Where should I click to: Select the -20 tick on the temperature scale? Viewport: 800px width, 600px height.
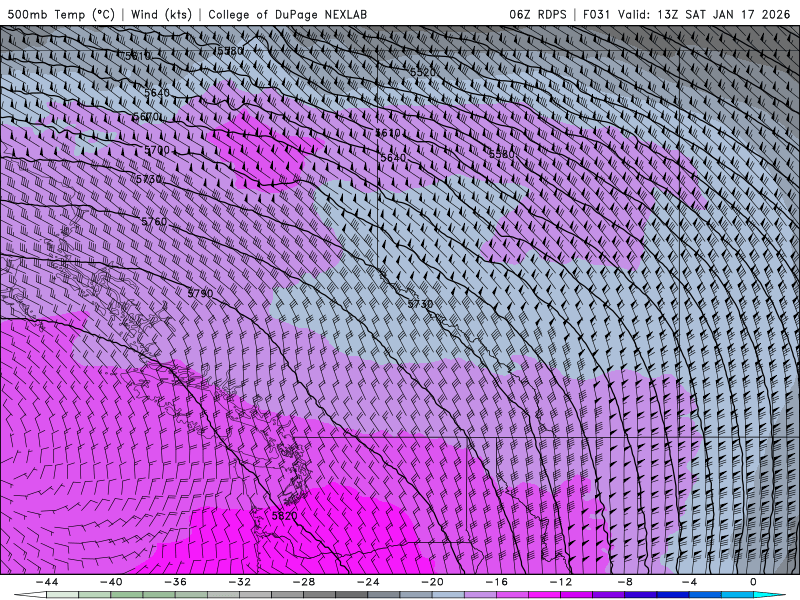pos(432,582)
